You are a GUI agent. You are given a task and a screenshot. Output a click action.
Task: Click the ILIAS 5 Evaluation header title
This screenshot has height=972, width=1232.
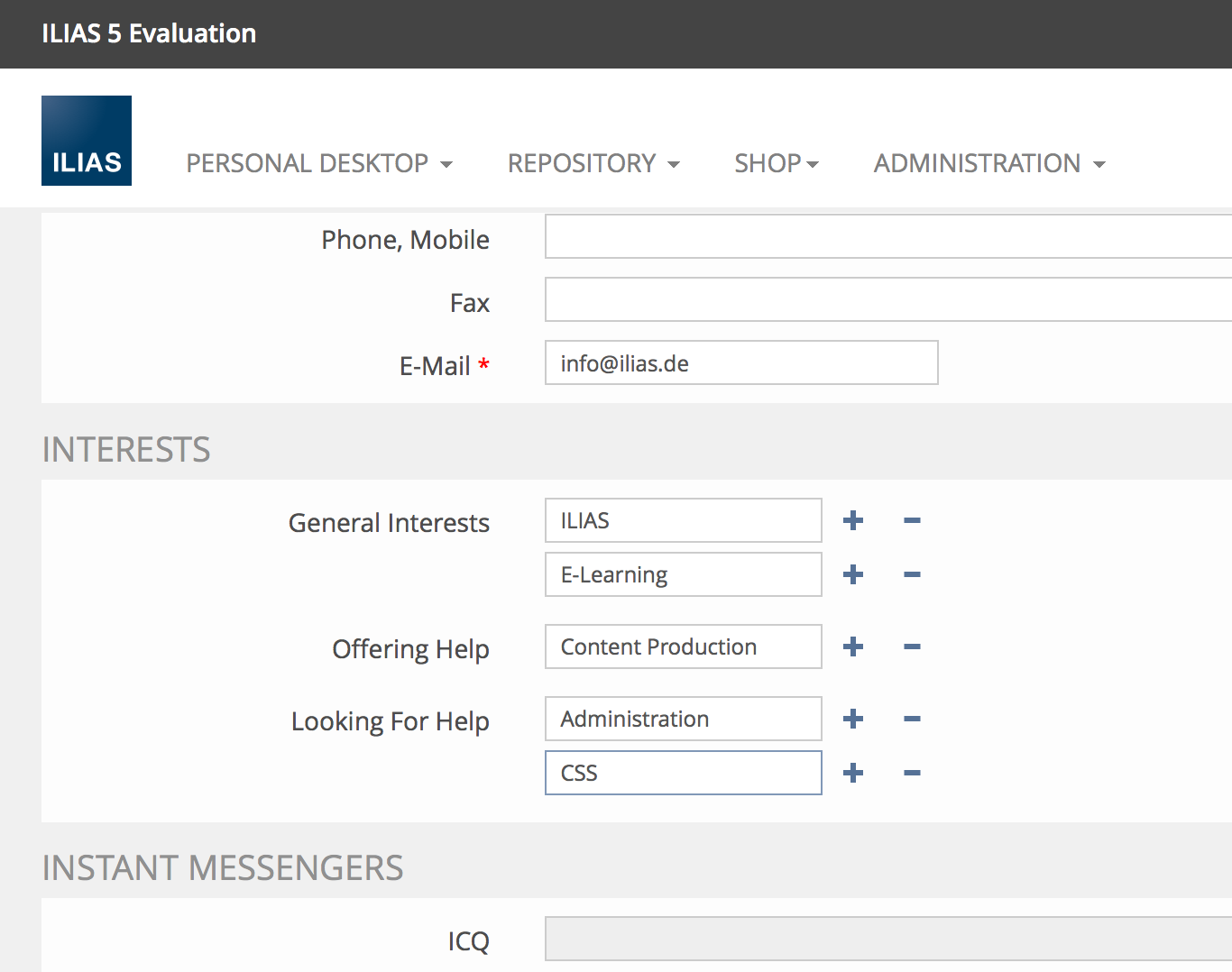click(x=149, y=33)
